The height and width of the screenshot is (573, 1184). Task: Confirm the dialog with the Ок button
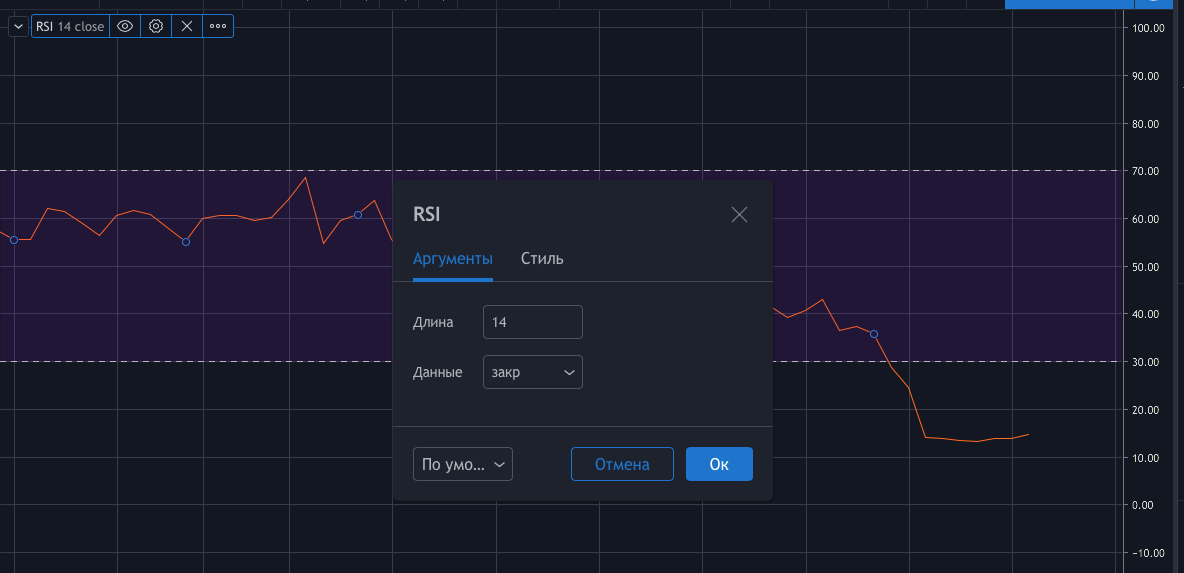(719, 464)
